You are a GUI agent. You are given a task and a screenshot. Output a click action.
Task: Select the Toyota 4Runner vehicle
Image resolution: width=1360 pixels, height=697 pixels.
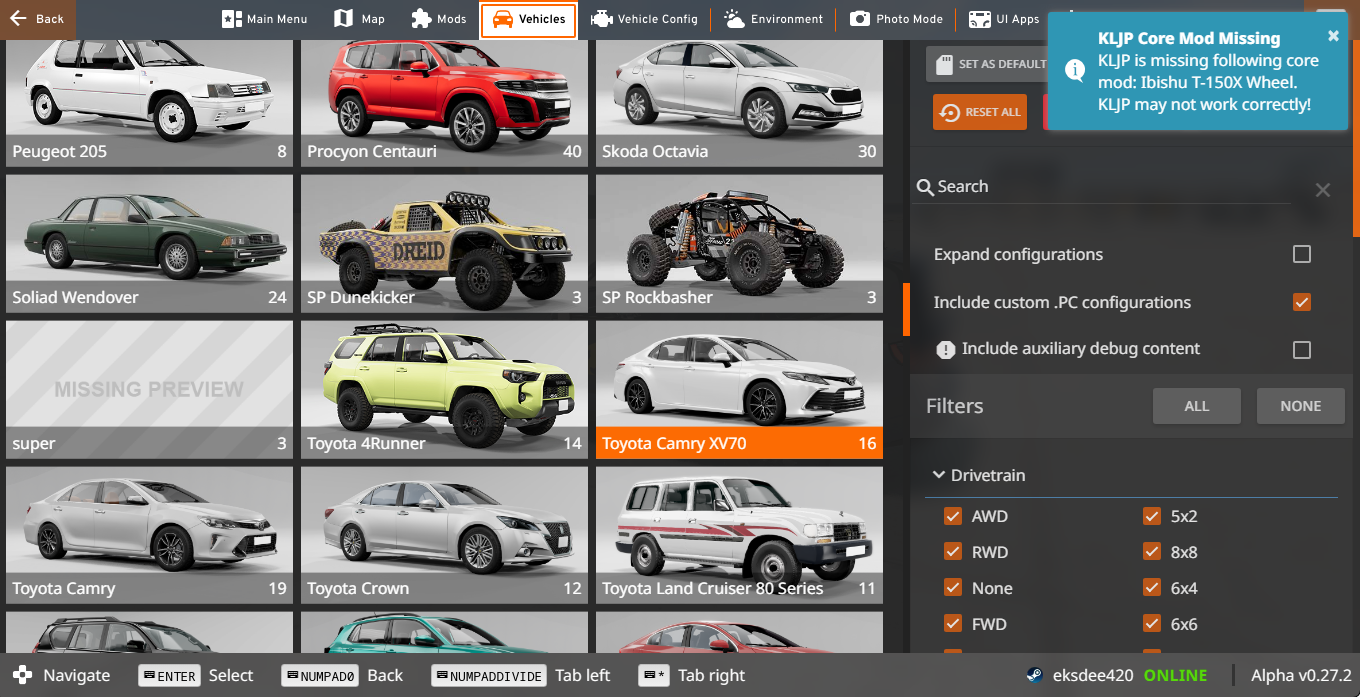pos(444,390)
